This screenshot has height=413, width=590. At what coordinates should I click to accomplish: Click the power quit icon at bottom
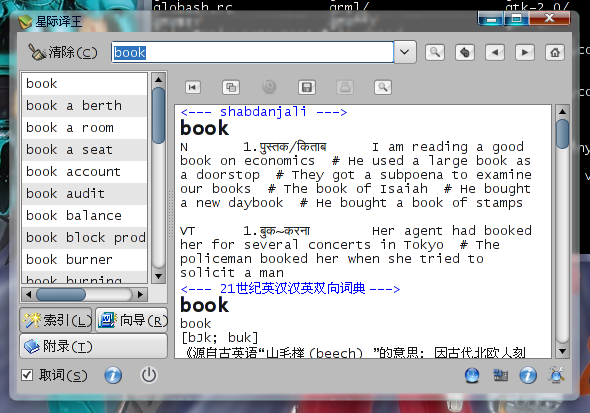click(x=149, y=375)
